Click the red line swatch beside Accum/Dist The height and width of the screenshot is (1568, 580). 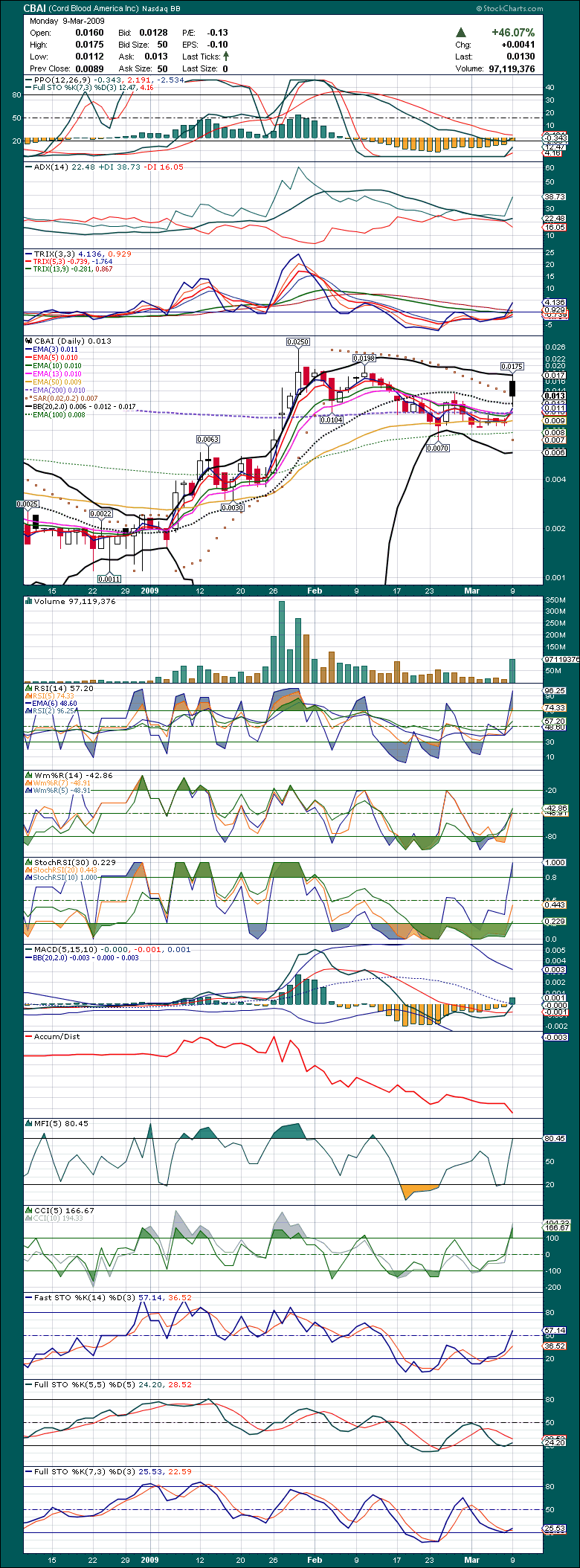(x=28, y=1036)
